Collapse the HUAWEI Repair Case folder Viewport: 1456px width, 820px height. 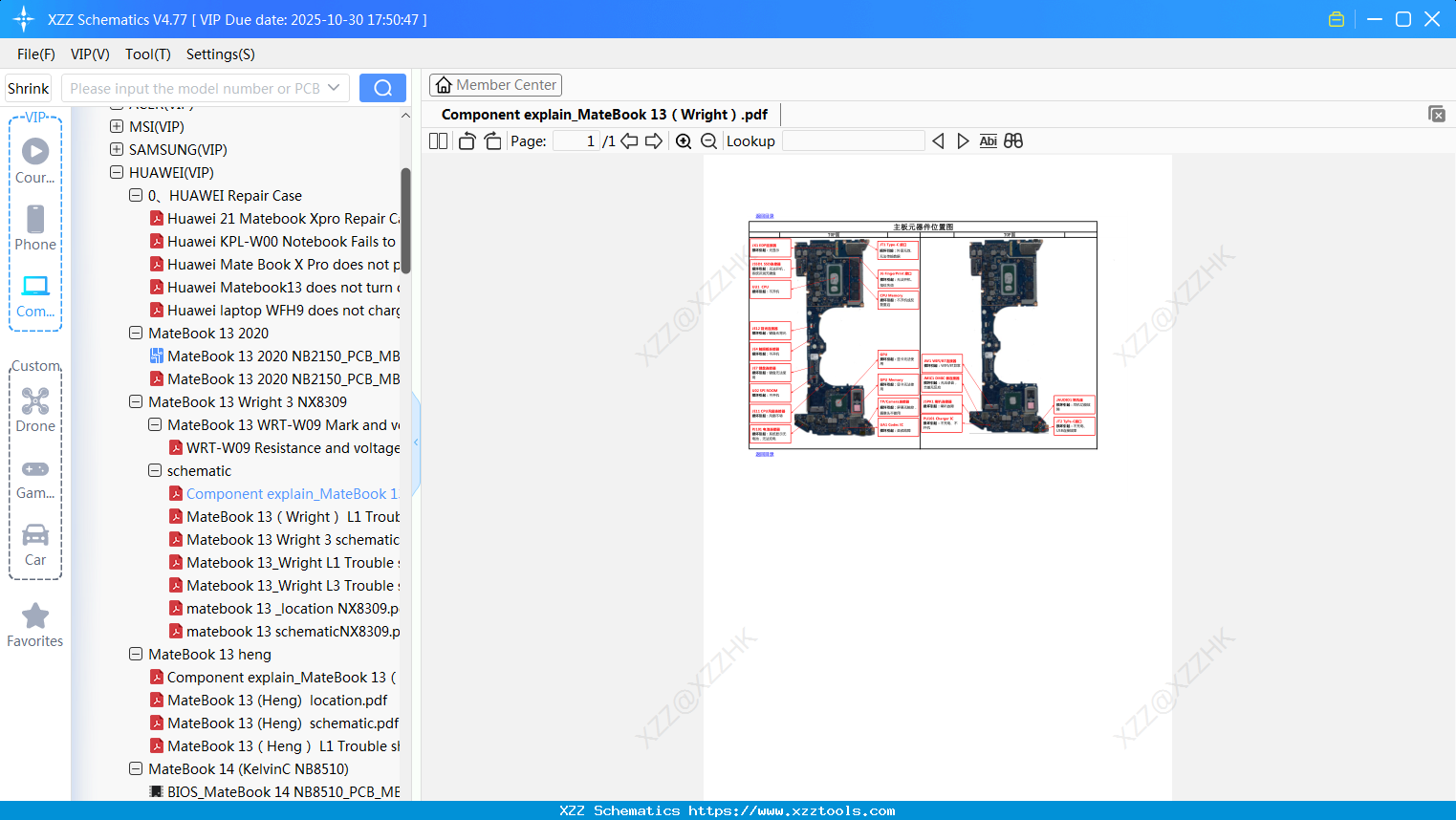(x=136, y=195)
